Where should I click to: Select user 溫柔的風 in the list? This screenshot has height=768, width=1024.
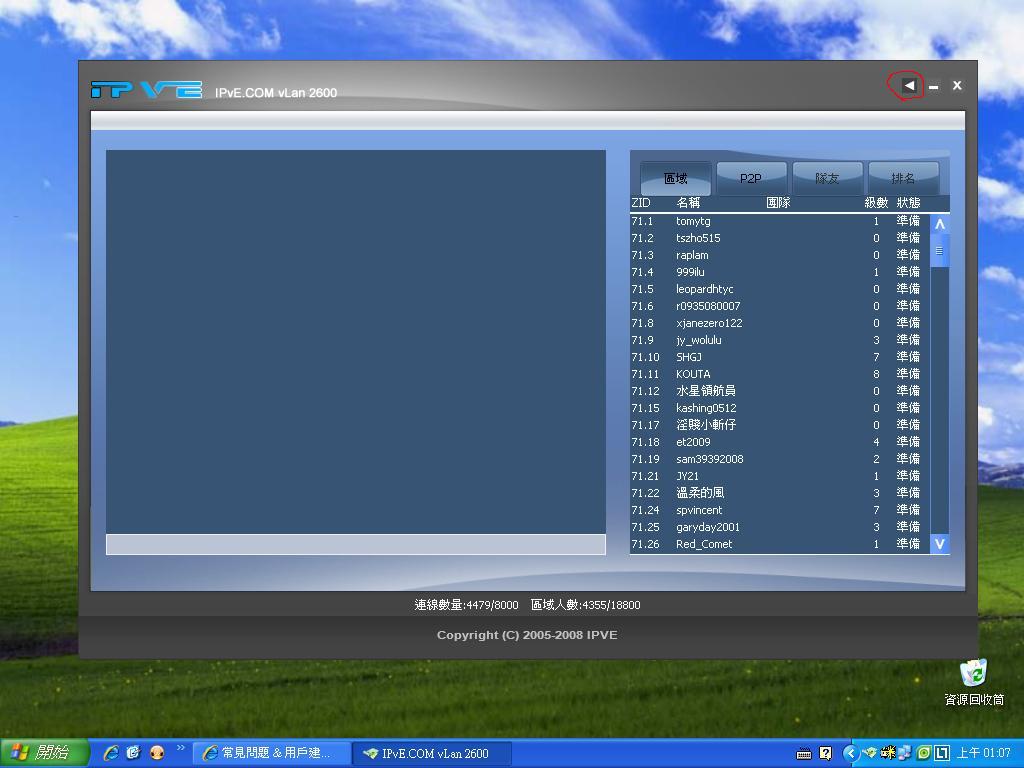(780, 493)
